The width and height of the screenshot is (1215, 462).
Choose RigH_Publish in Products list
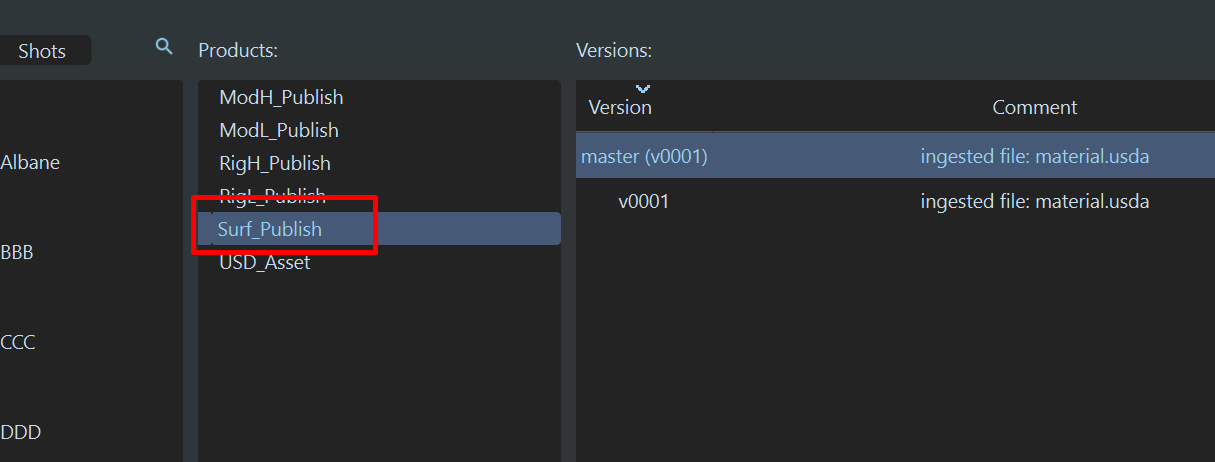point(275,163)
